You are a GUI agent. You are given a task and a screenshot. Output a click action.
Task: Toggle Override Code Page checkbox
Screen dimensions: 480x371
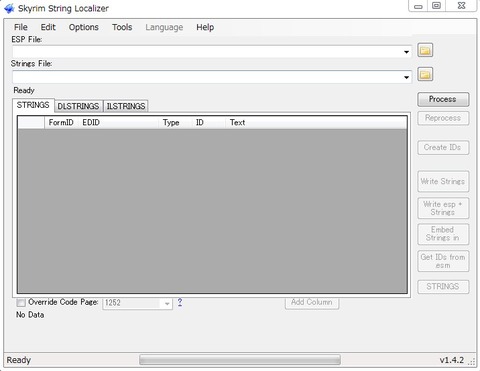(x=21, y=303)
